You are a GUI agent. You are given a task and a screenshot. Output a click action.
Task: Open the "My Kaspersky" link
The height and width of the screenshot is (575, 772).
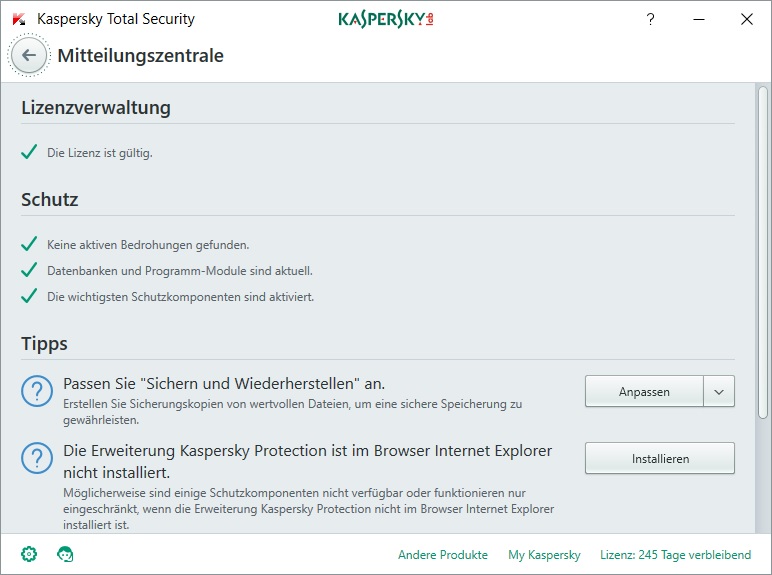coord(544,555)
